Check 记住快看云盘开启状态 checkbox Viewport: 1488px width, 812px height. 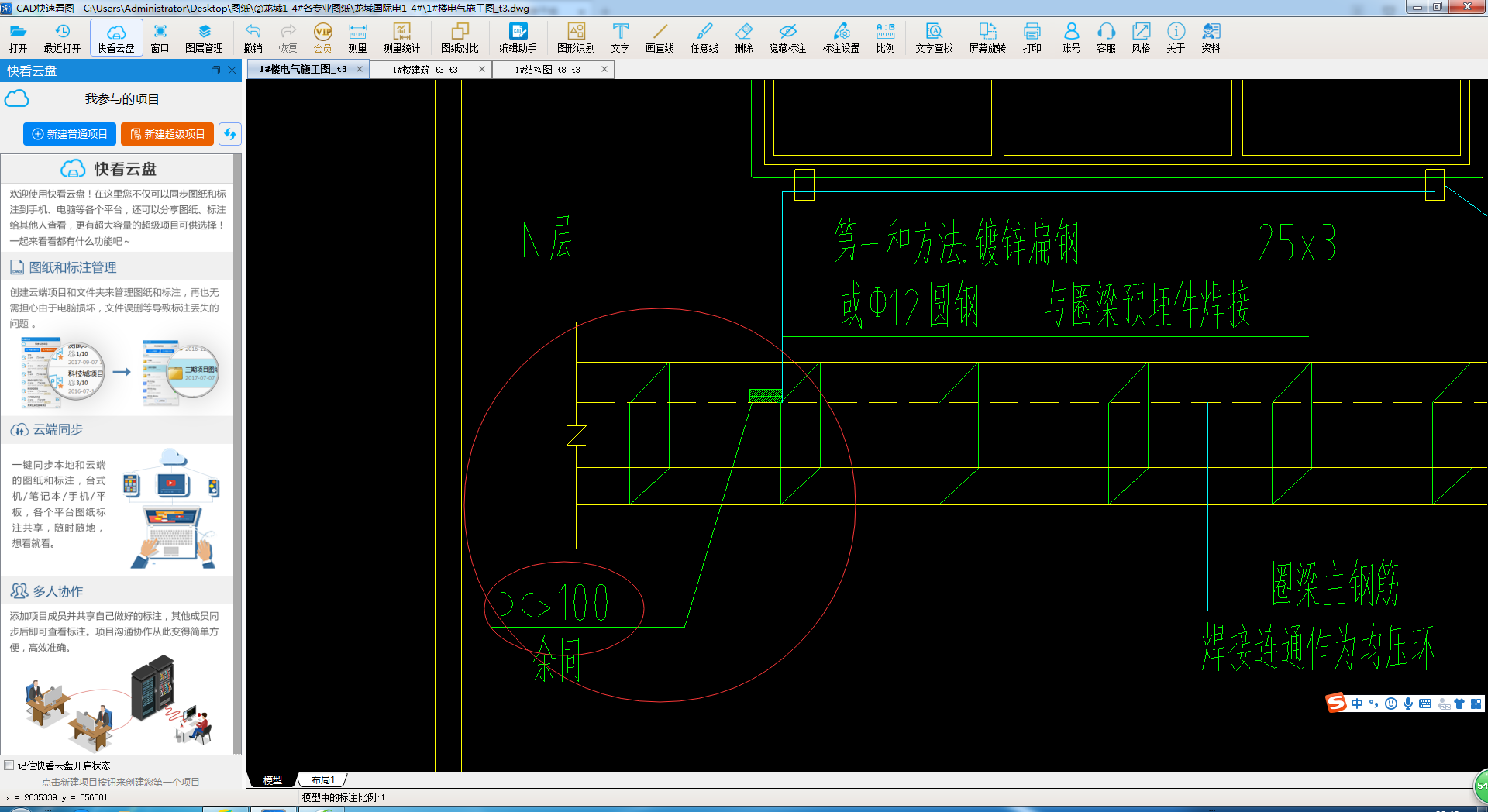pos(9,766)
